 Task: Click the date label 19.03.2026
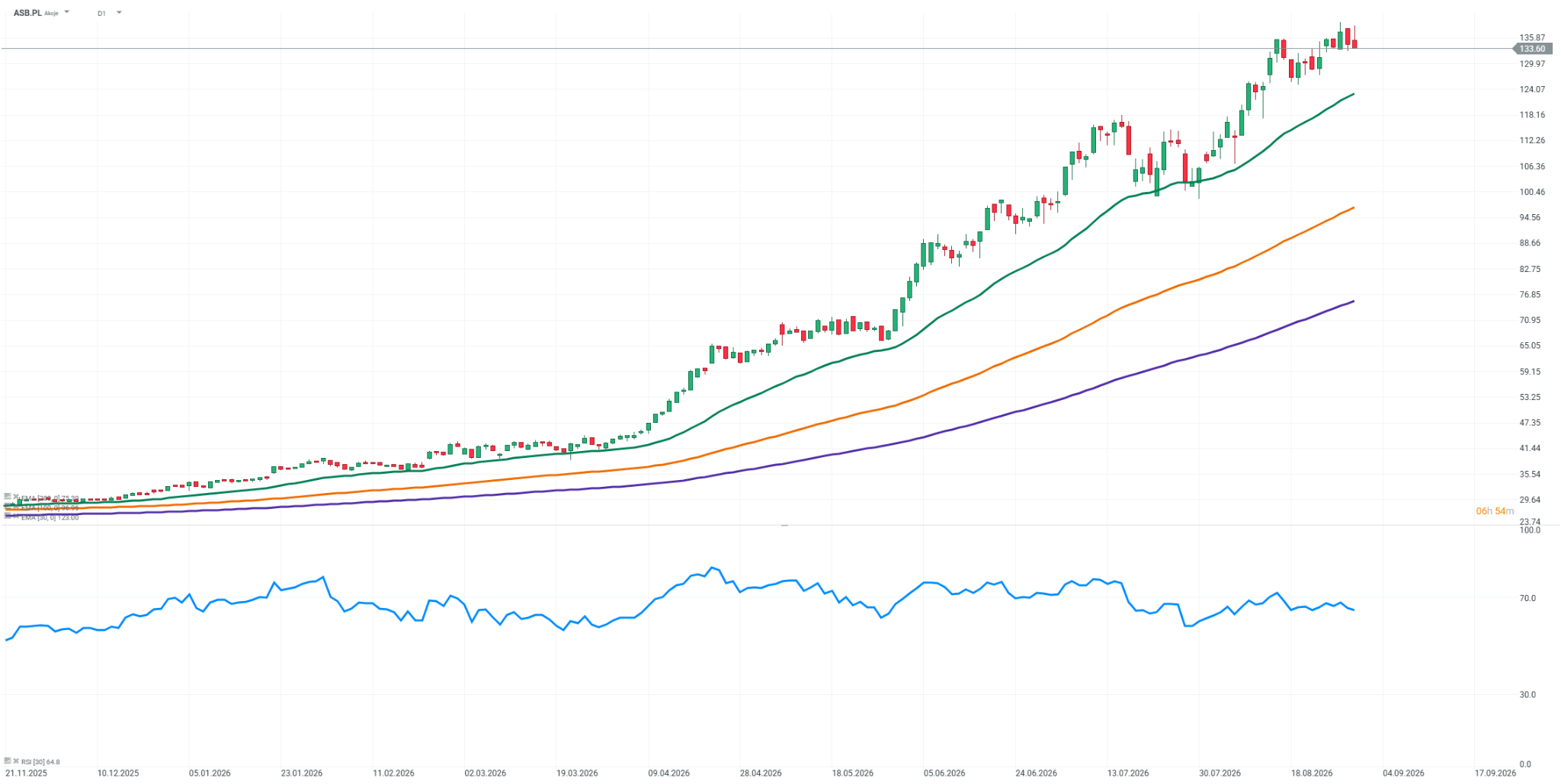pos(577,773)
